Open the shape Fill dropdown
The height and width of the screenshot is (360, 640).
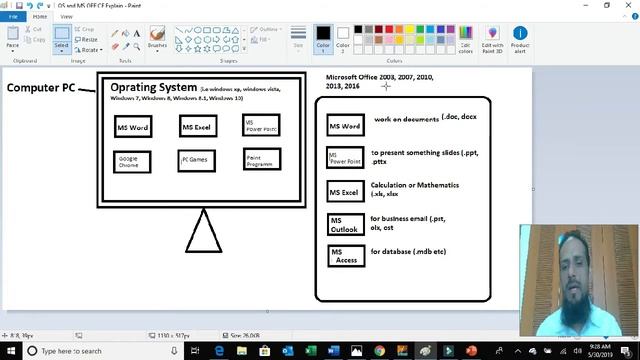tap(261, 40)
